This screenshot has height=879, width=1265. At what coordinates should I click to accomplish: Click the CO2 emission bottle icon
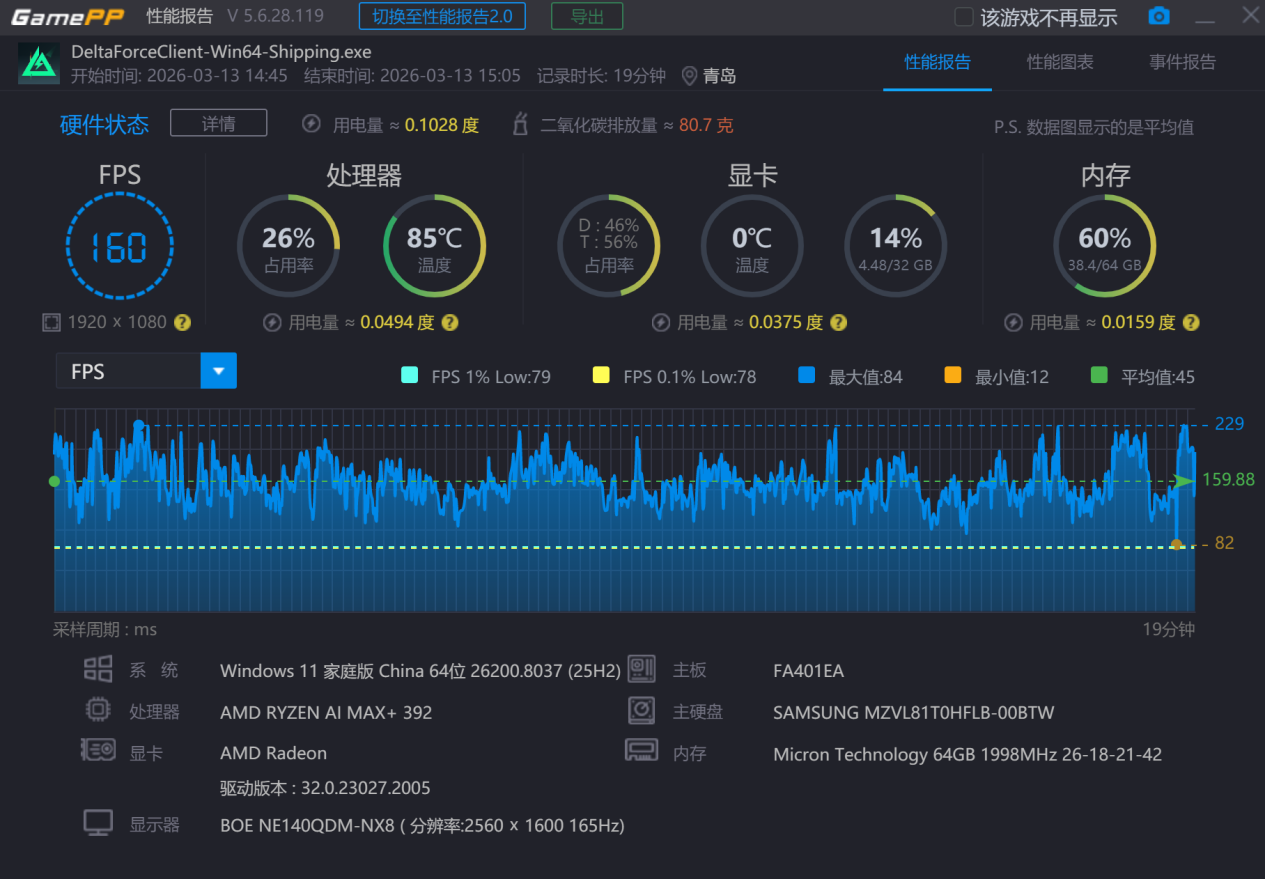point(520,125)
